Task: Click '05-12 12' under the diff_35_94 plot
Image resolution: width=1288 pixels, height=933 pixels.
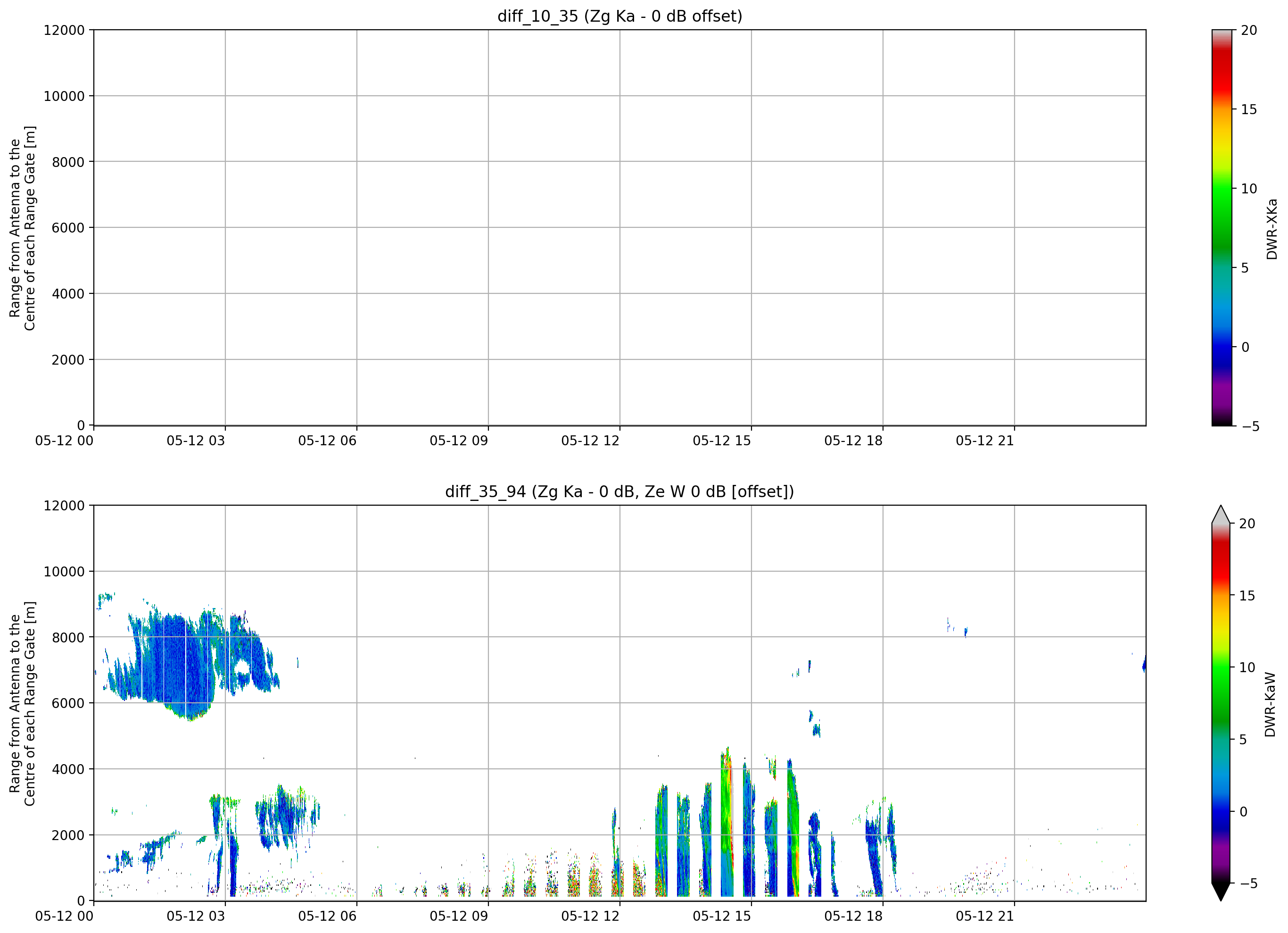Action: tap(591, 916)
